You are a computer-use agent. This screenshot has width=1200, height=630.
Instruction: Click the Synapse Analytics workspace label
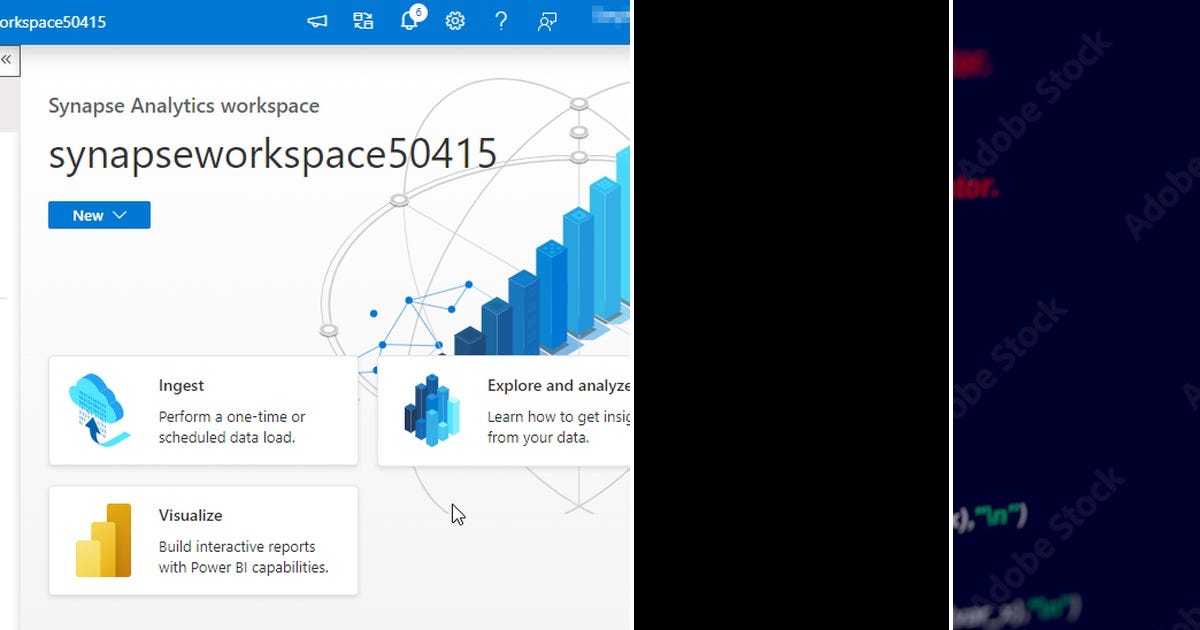(183, 105)
